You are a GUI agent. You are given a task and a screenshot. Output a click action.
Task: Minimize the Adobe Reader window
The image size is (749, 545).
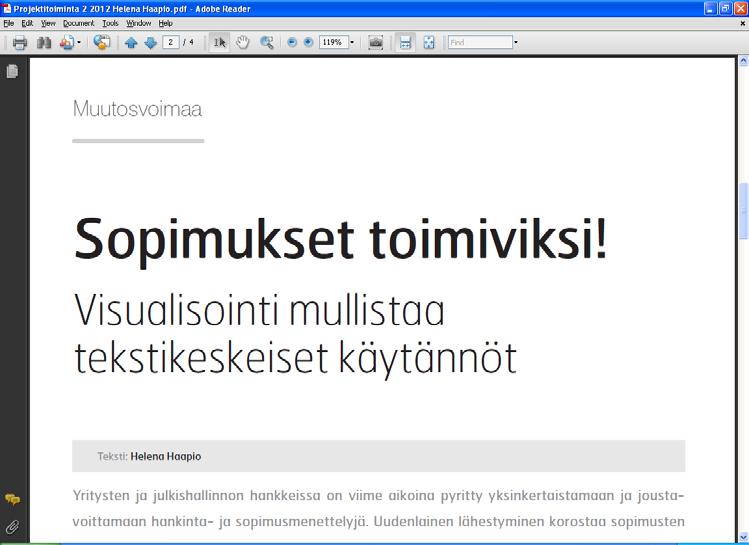pyautogui.click(x=711, y=8)
